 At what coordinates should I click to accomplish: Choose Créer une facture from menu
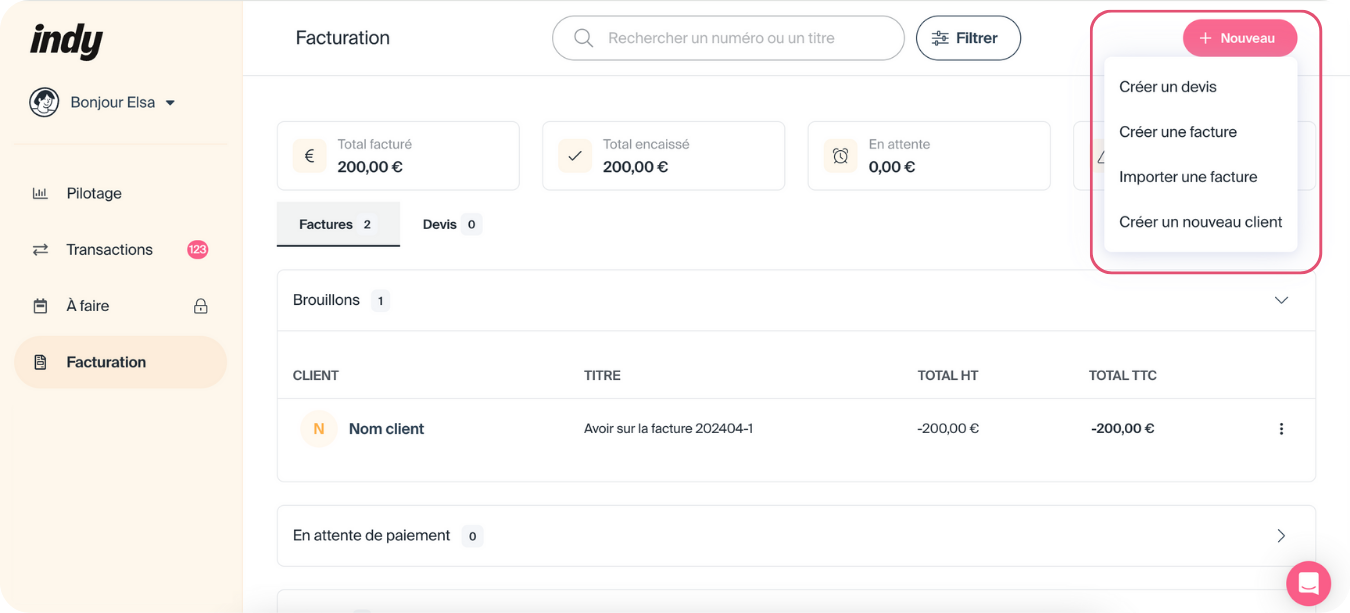click(1178, 132)
